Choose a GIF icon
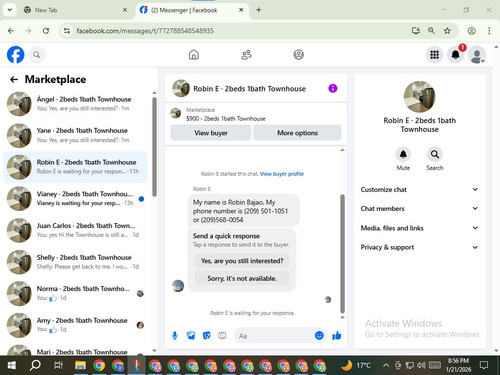The height and width of the screenshot is (375, 500). [222, 336]
